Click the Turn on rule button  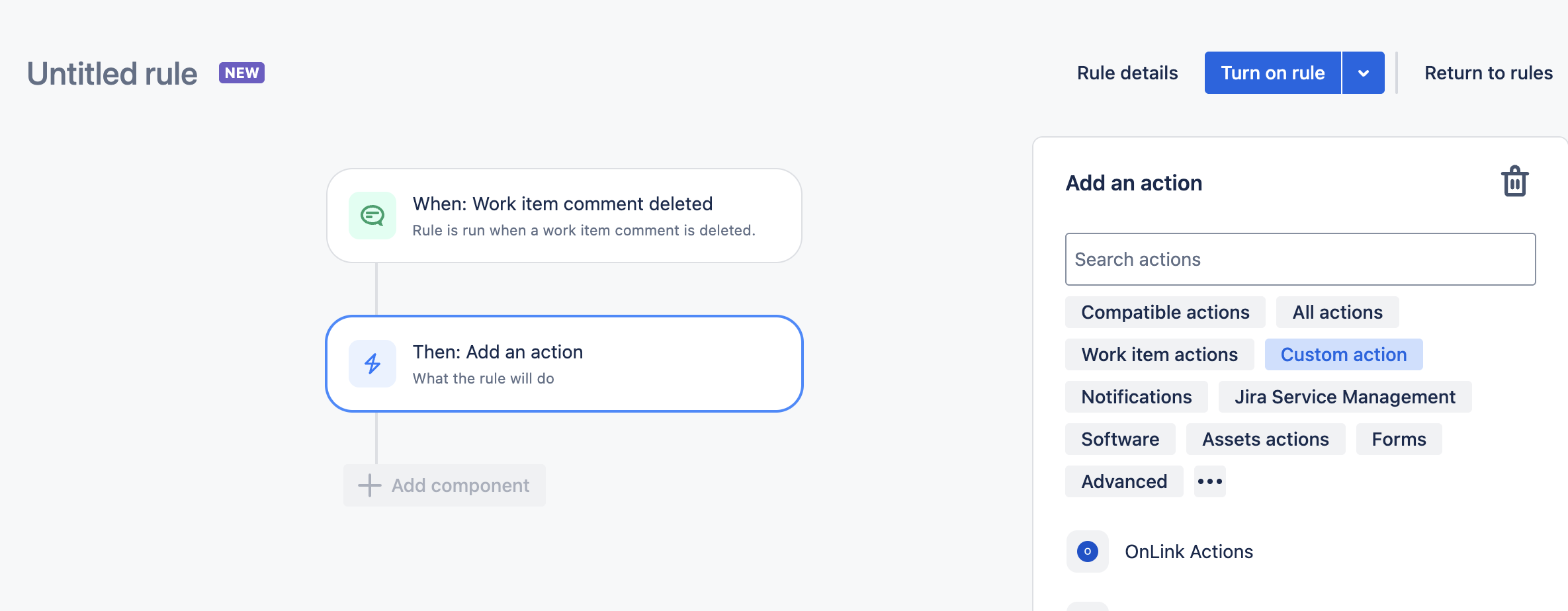1272,73
